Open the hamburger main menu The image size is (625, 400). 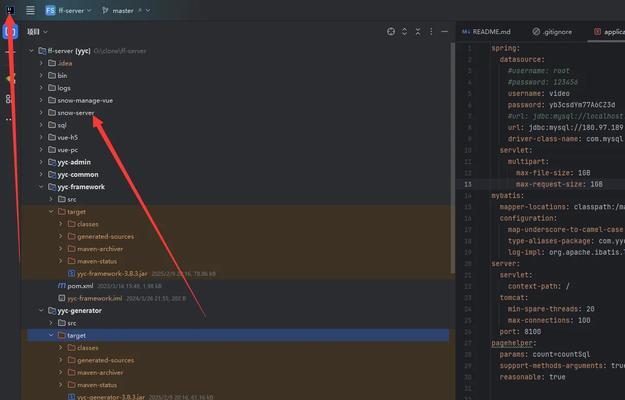[x=30, y=10]
